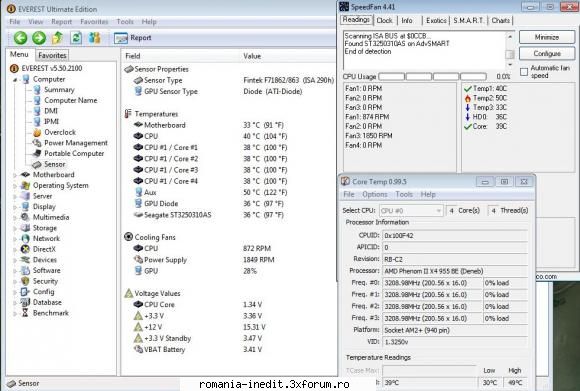580x391 pixels.
Task: Open the EVEREST Tools menu
Action: 125,22
